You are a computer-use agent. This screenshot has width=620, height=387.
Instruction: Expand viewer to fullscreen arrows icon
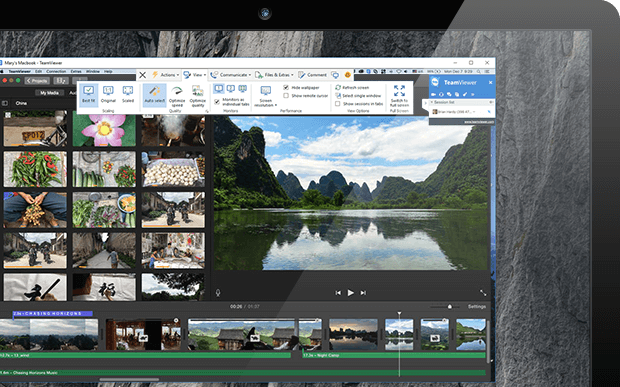pyautogui.click(x=483, y=293)
